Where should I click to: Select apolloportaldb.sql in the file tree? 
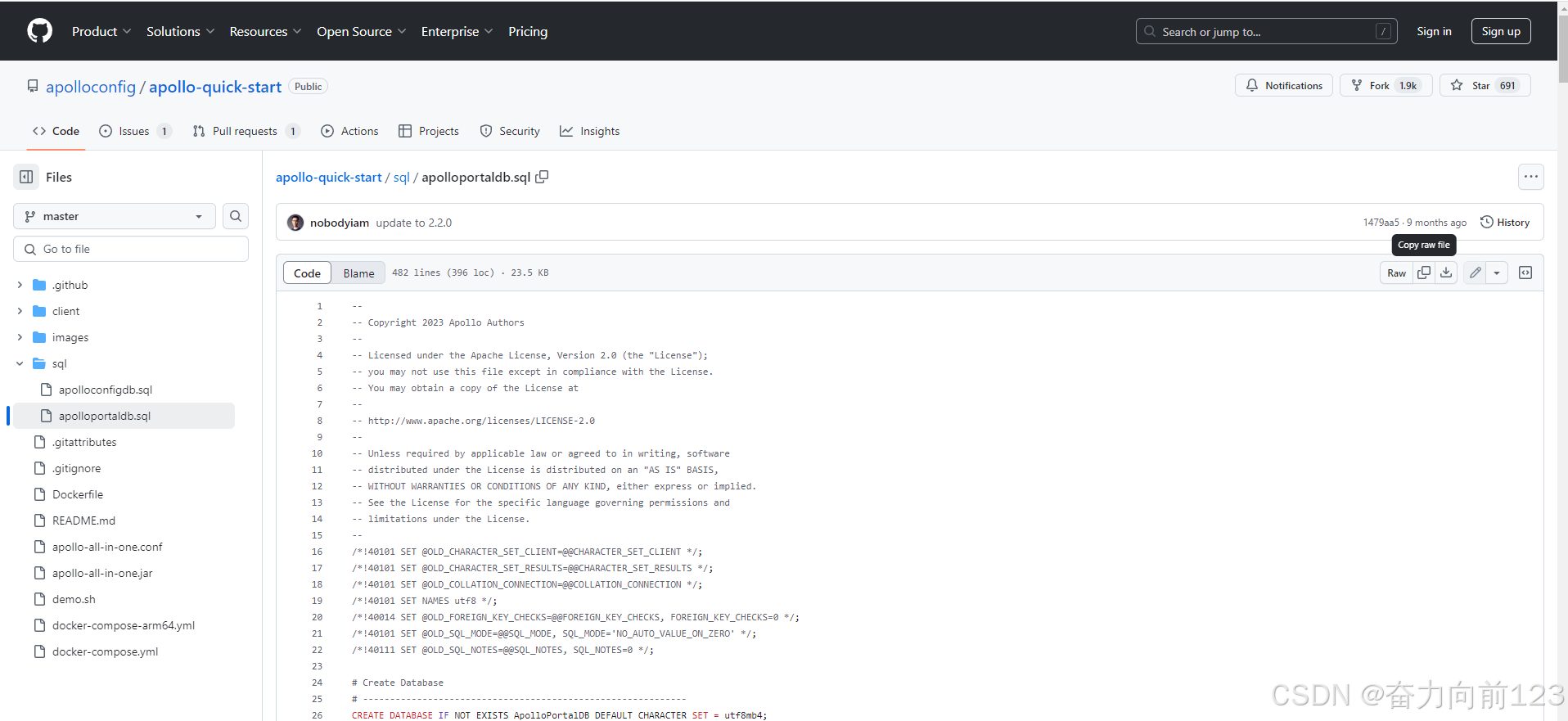coord(105,416)
